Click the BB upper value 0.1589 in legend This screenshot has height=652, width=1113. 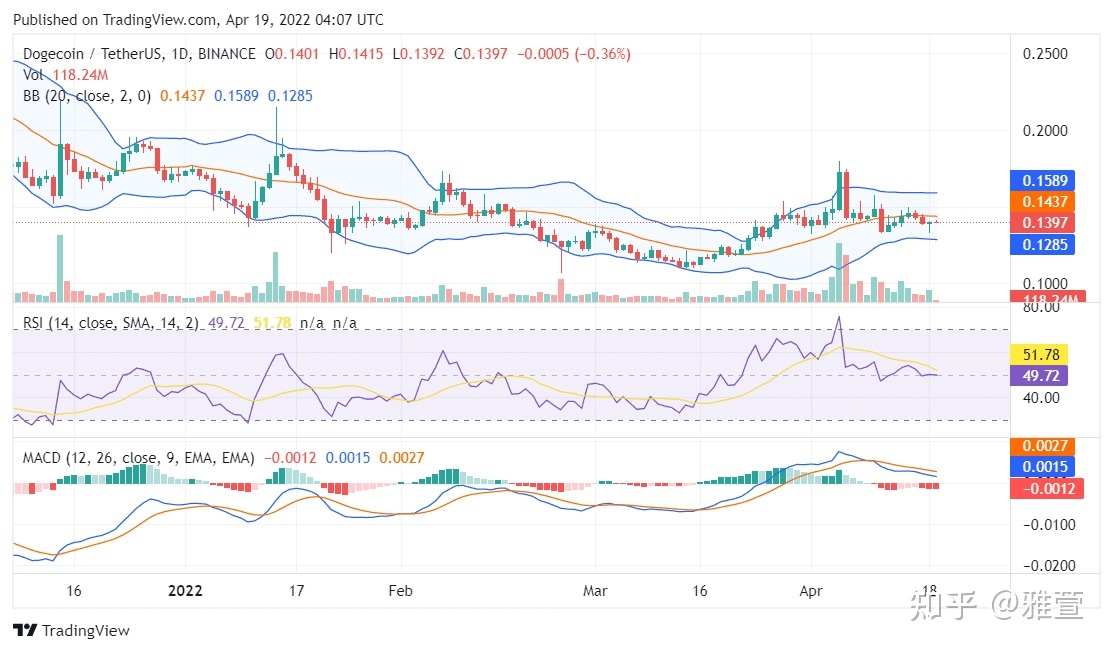[236, 96]
